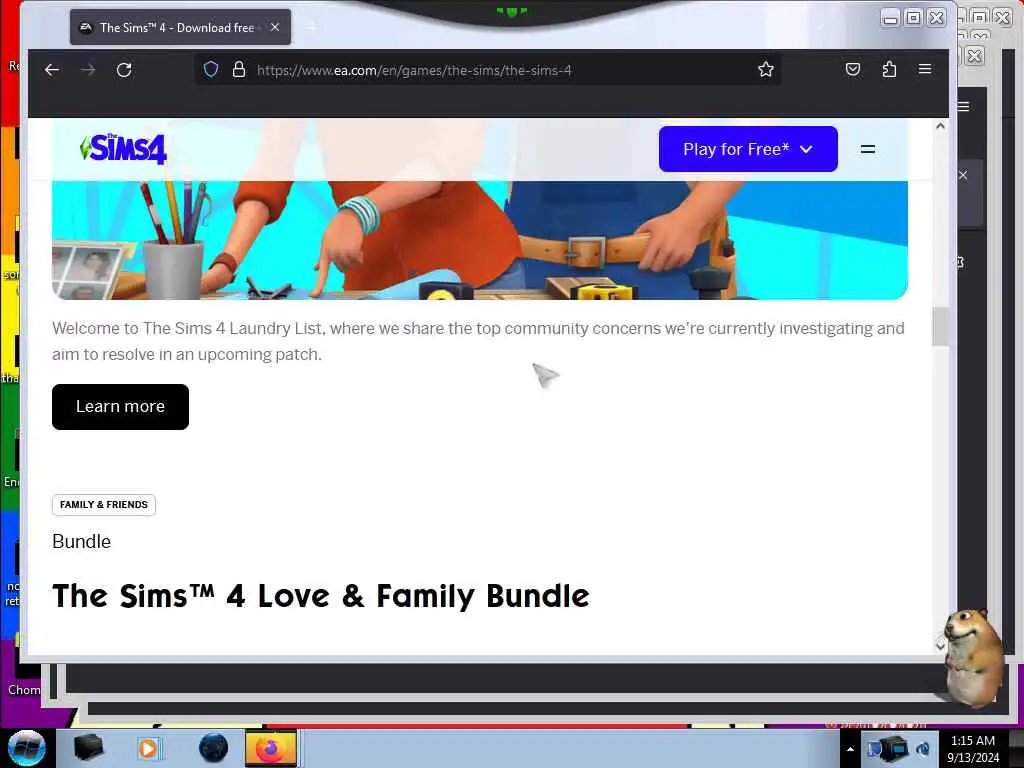
Task: Click the Family & Friends tag
Action: pos(104,505)
